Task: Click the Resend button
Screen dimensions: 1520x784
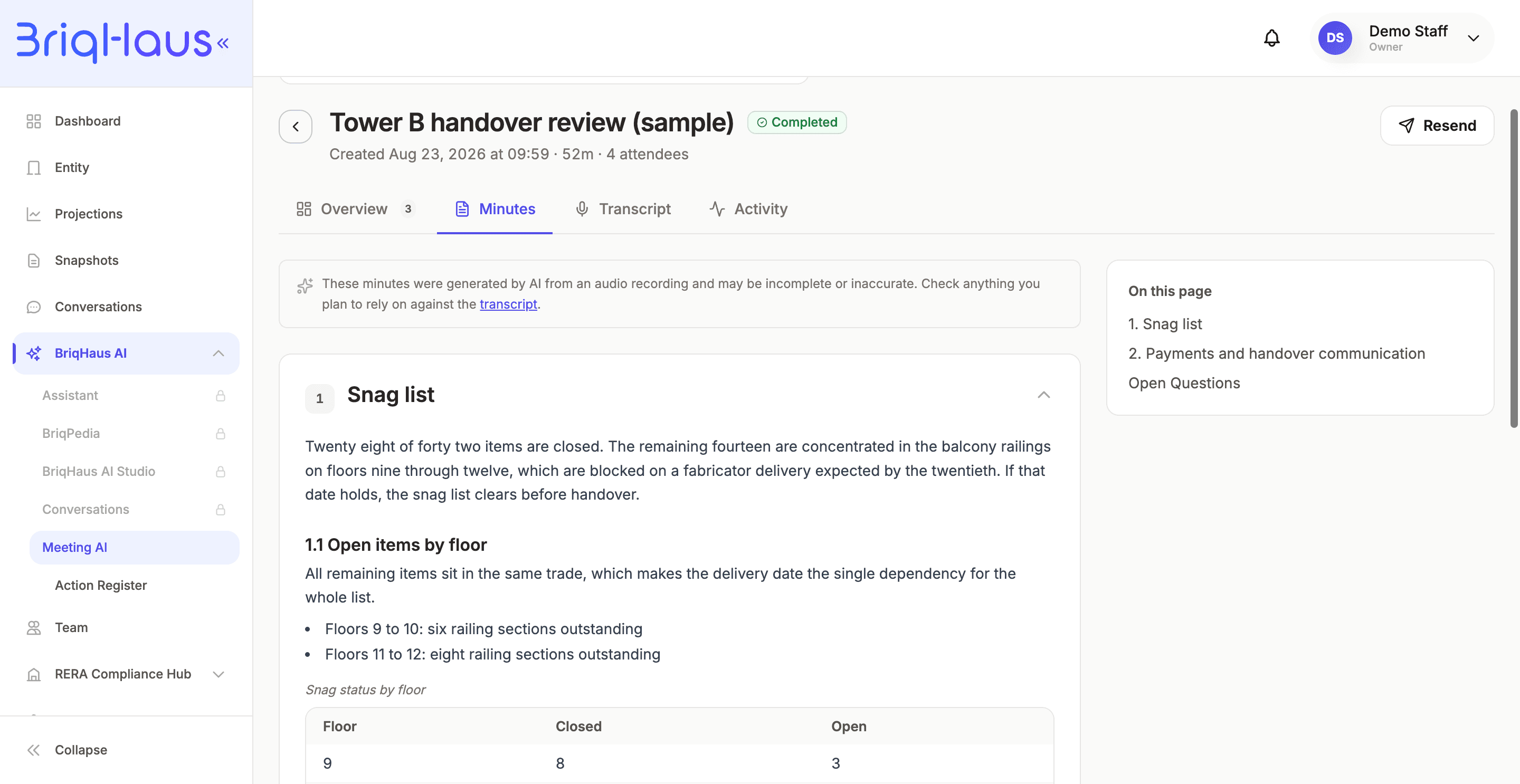Action: (1437, 126)
